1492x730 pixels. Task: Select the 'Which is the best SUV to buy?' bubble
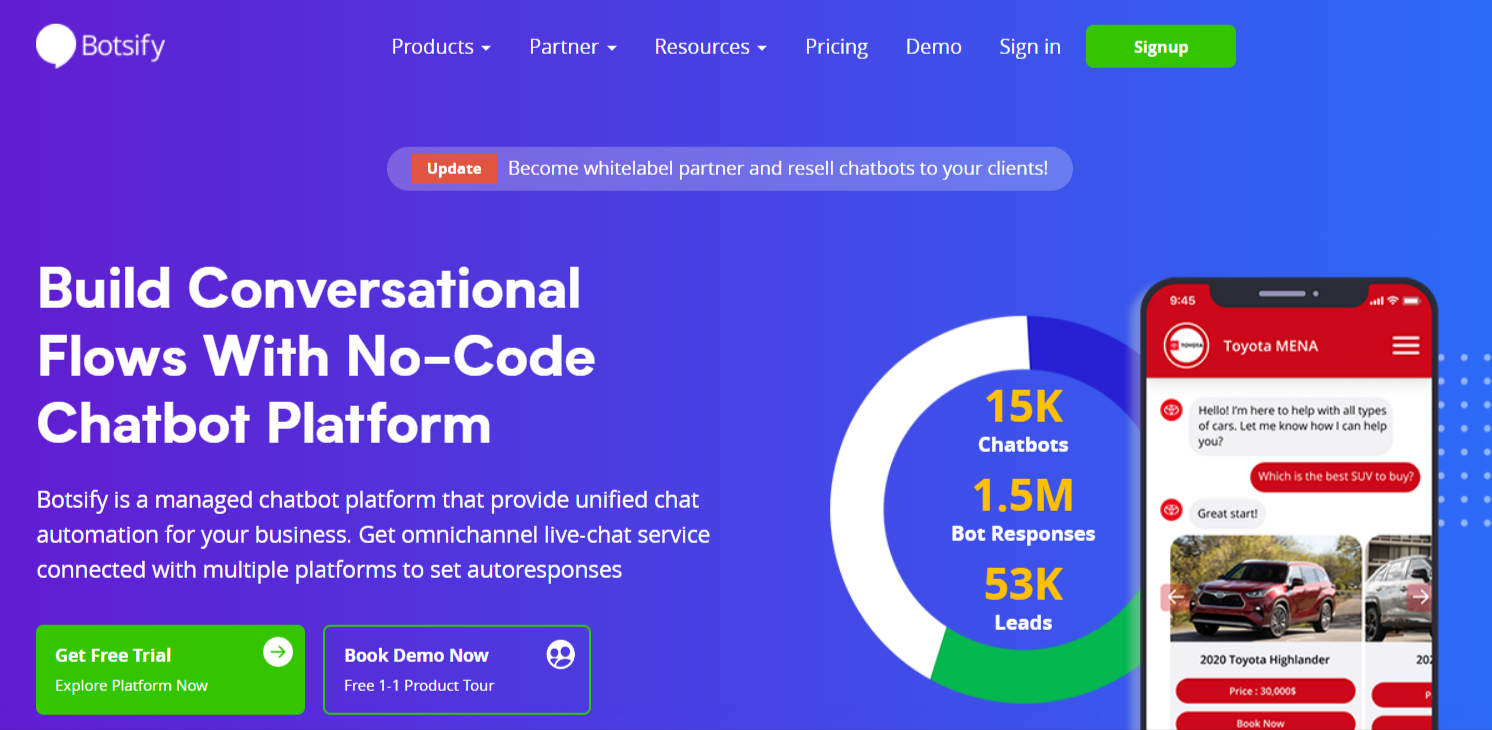click(x=1335, y=477)
